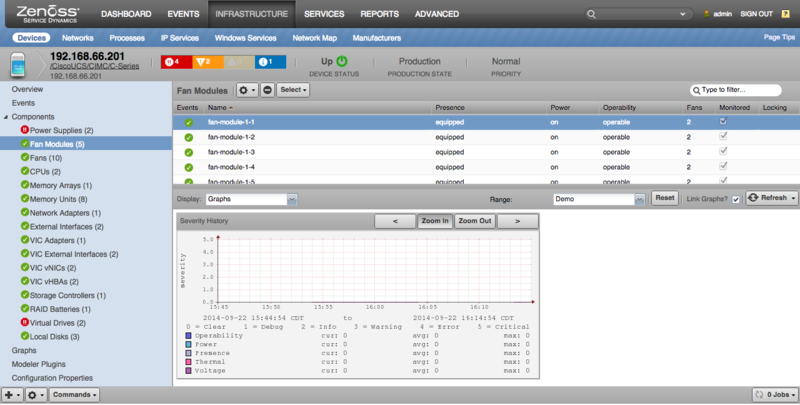Collapse the Components tree node

click(6, 117)
